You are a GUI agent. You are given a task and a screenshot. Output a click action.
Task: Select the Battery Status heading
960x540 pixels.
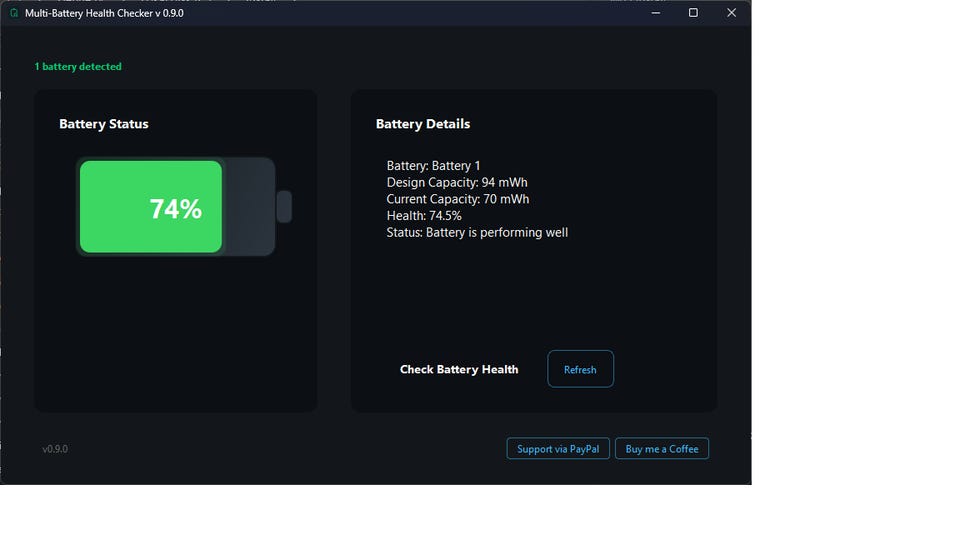click(x=103, y=124)
